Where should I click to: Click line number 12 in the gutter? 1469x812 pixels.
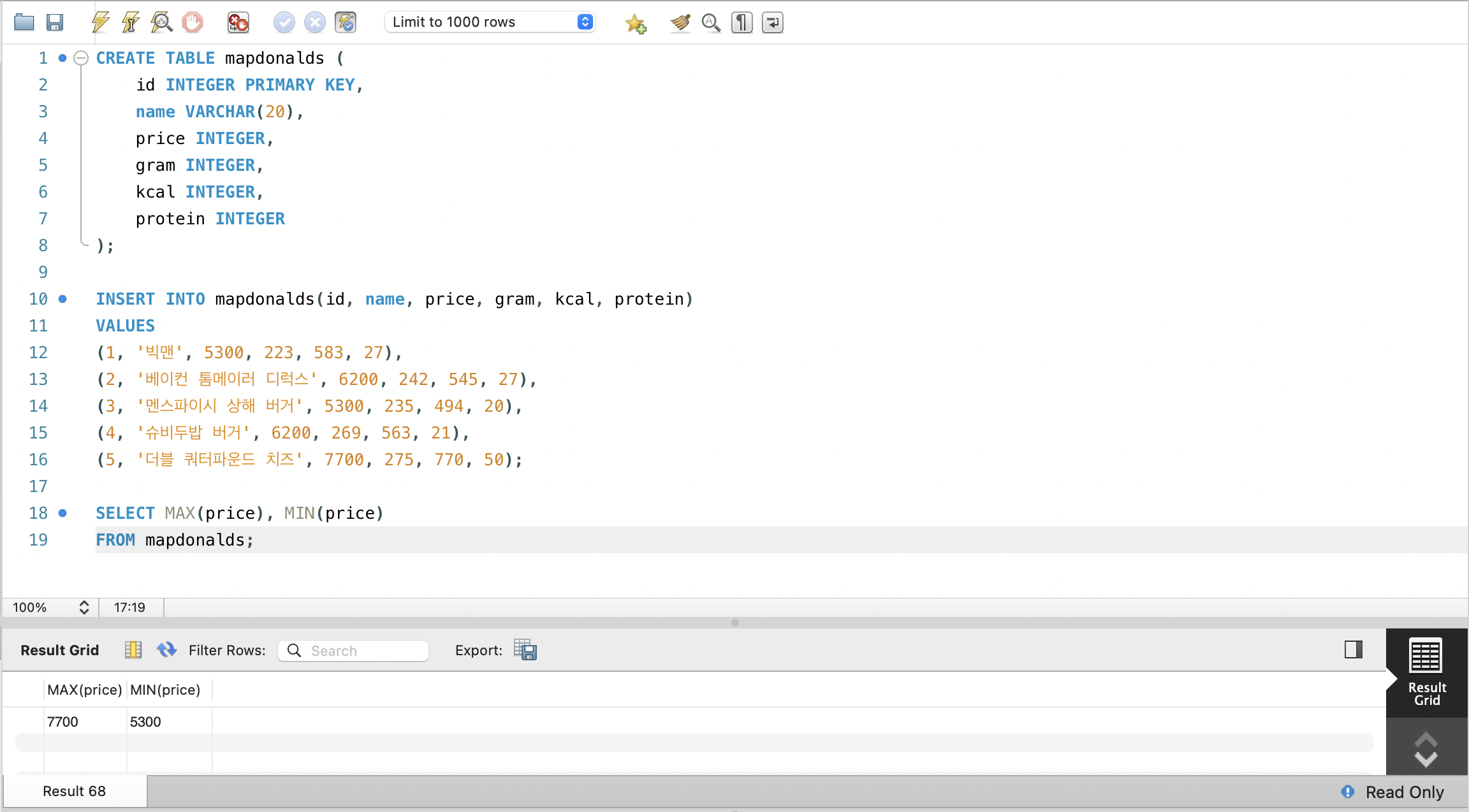tap(38, 352)
